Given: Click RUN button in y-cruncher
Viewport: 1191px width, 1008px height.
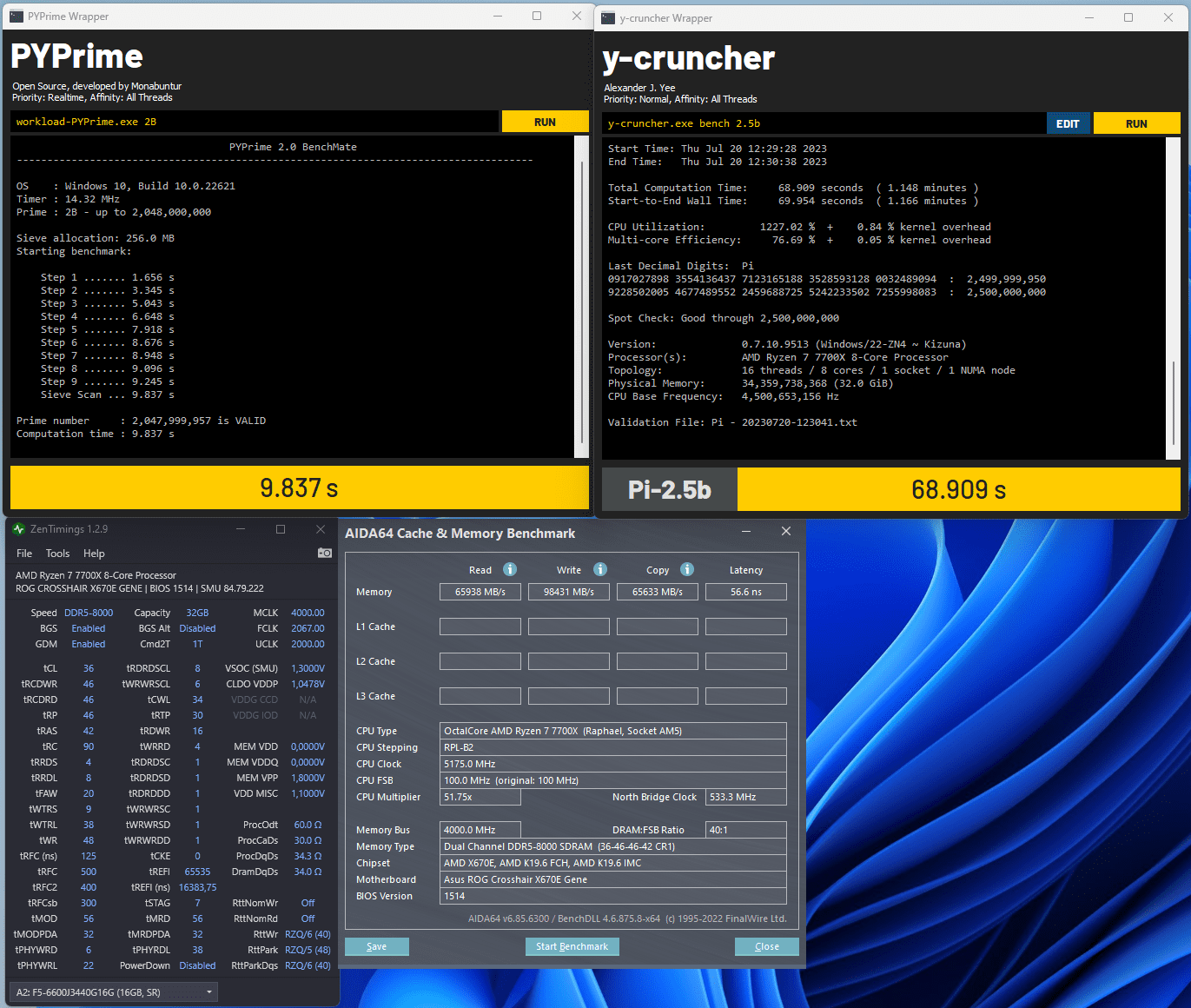Looking at the screenshot, I should (1136, 123).
